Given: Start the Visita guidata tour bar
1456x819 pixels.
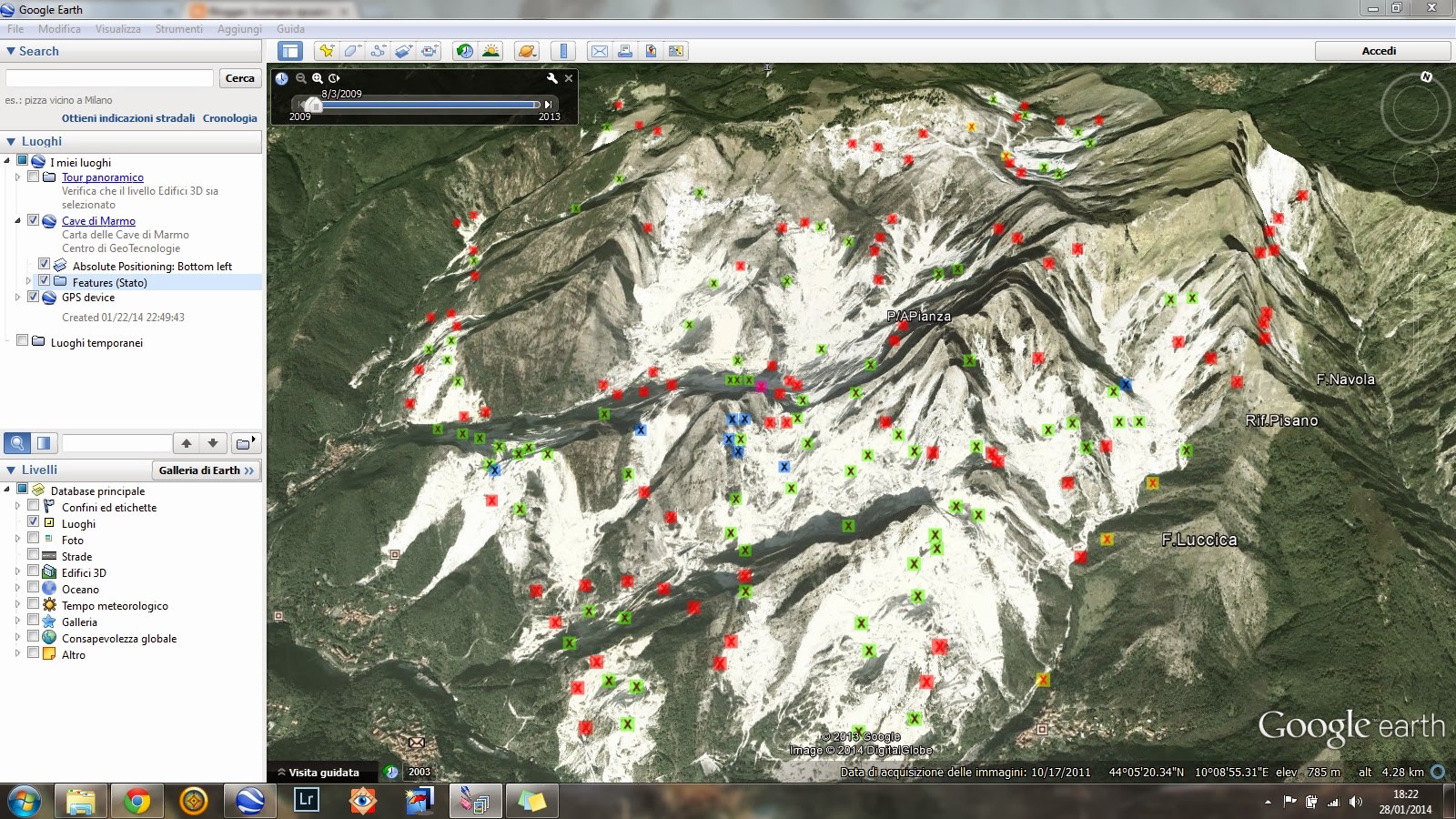Looking at the screenshot, I should (323, 773).
